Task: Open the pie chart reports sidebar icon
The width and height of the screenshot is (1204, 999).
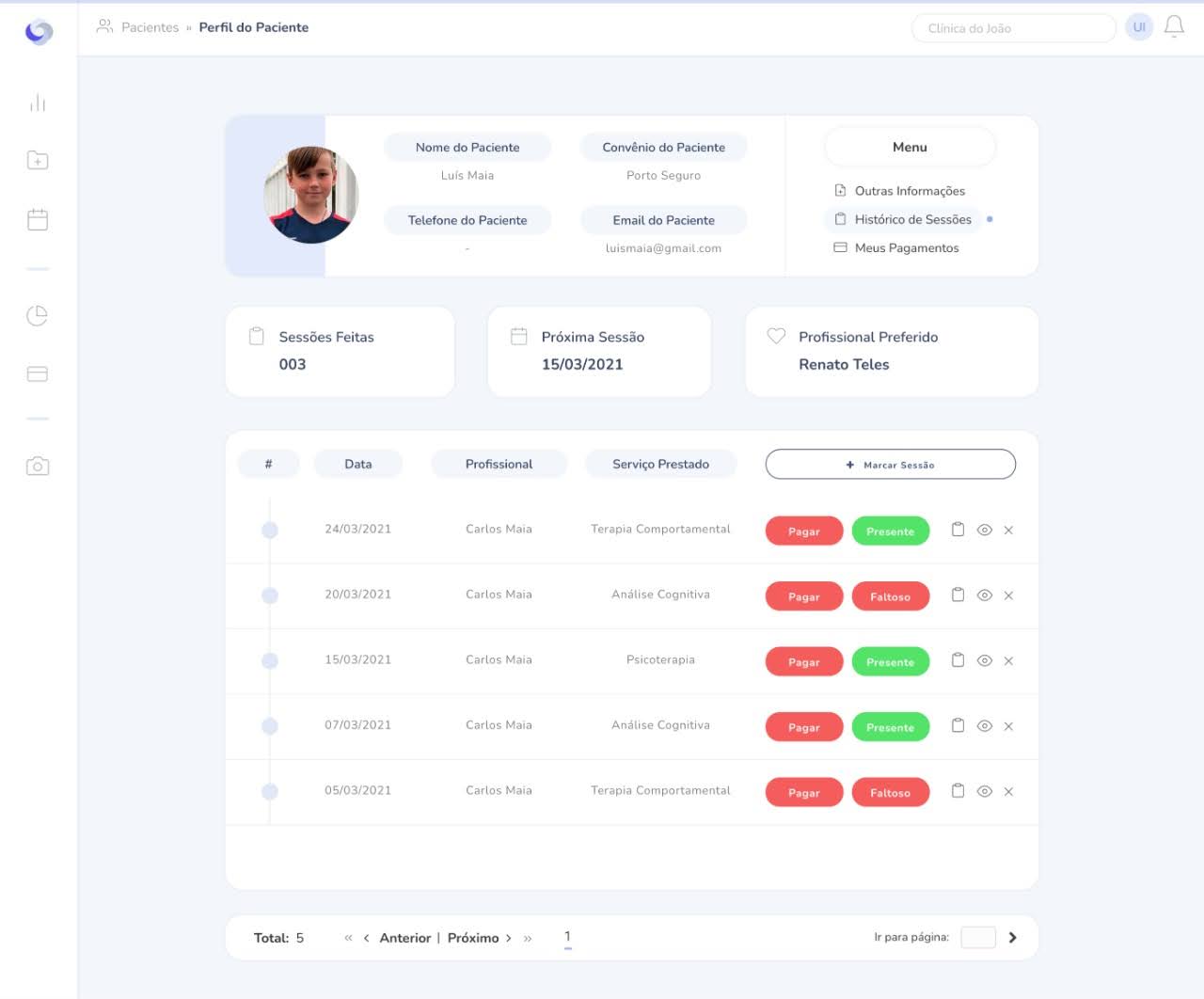Action: click(x=38, y=315)
